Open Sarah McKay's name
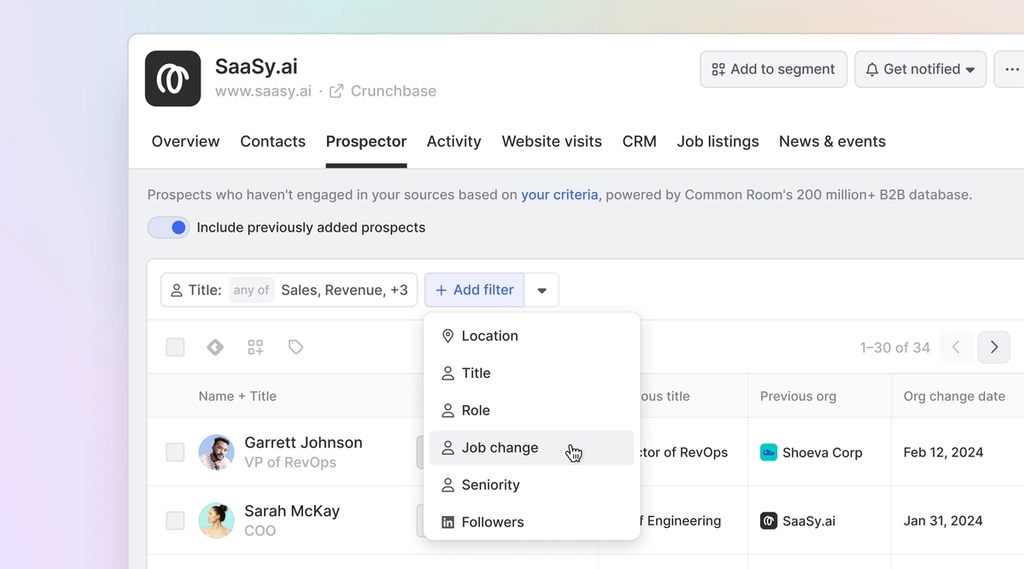The image size is (1024, 569). (292, 511)
